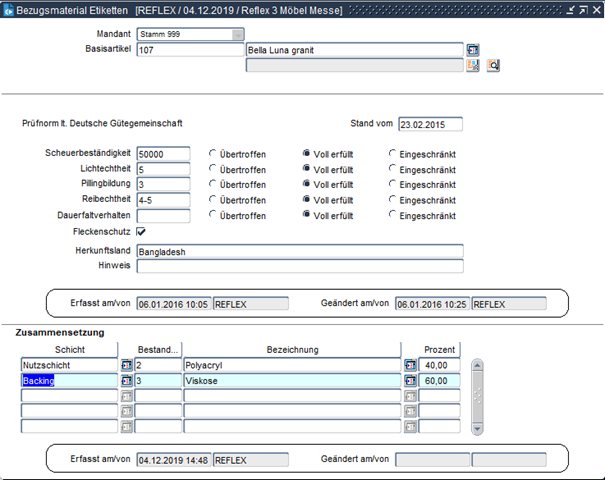Open lookup icon beside Backing layer field

[x=126, y=381]
